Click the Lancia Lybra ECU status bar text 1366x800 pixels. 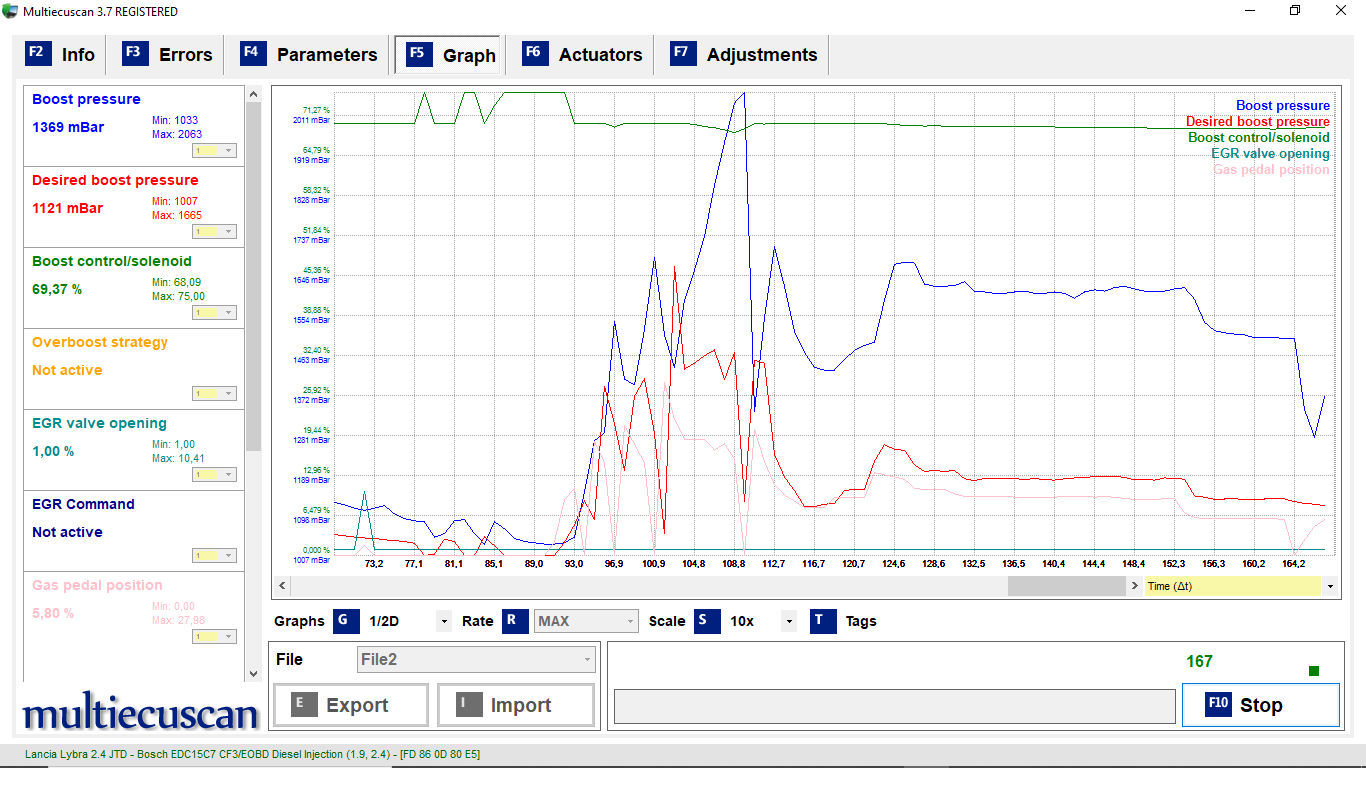(x=252, y=754)
